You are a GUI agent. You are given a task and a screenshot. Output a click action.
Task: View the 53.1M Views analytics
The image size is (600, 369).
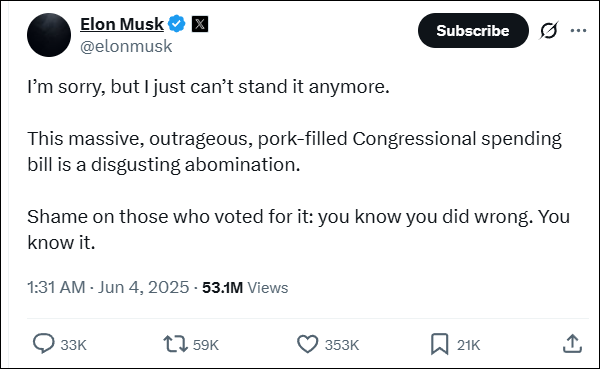click(x=245, y=287)
